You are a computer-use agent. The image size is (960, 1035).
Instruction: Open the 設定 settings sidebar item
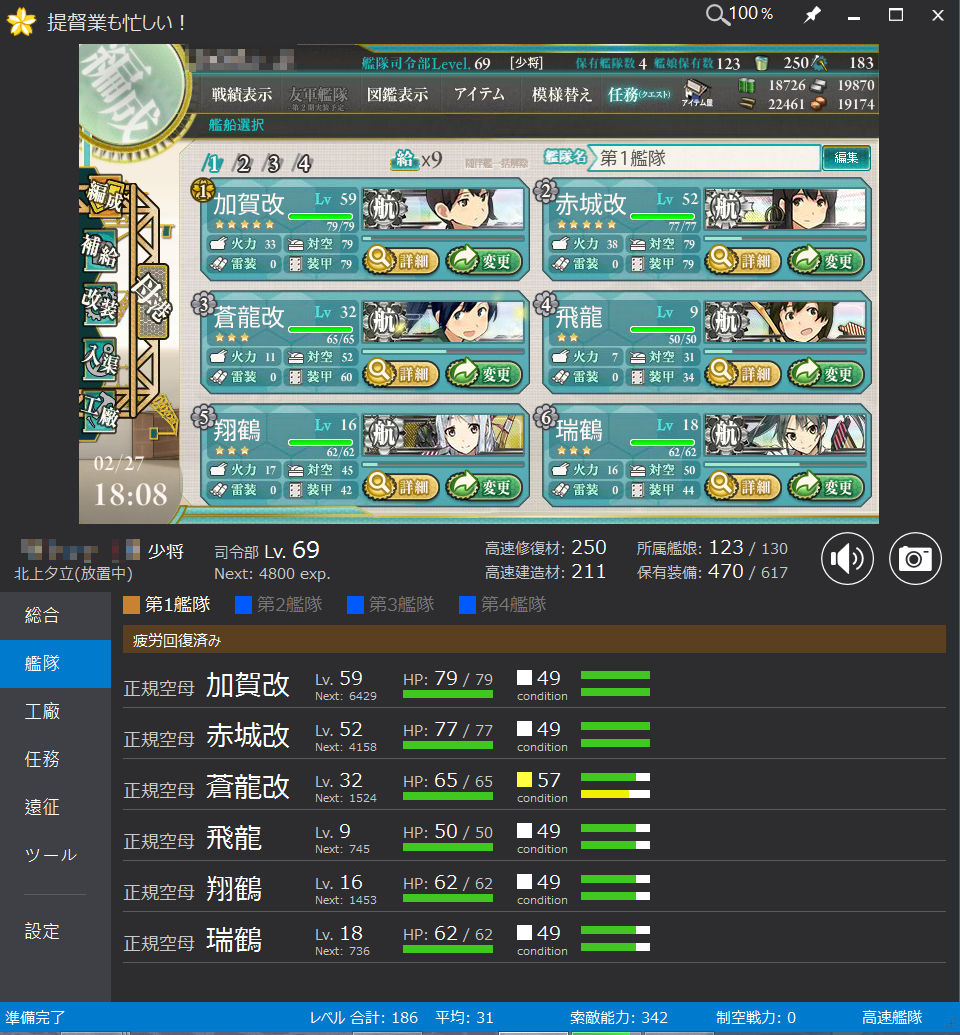[x=55, y=931]
